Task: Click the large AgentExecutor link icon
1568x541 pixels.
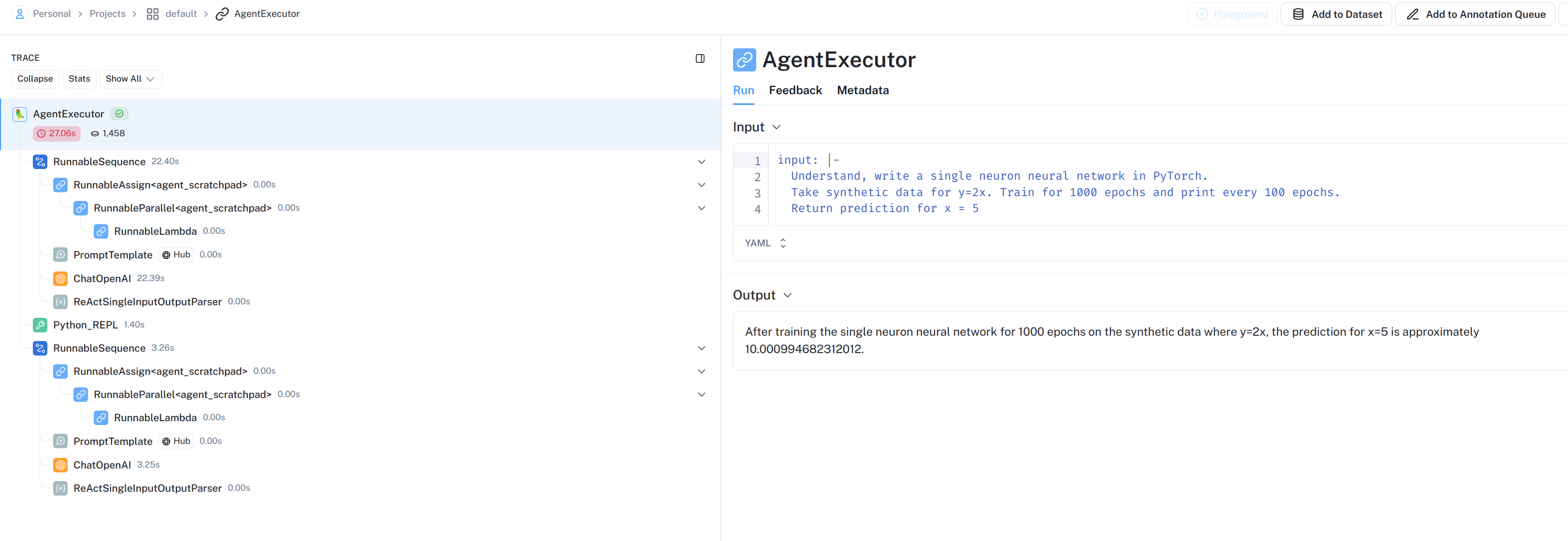Action: pyautogui.click(x=744, y=59)
